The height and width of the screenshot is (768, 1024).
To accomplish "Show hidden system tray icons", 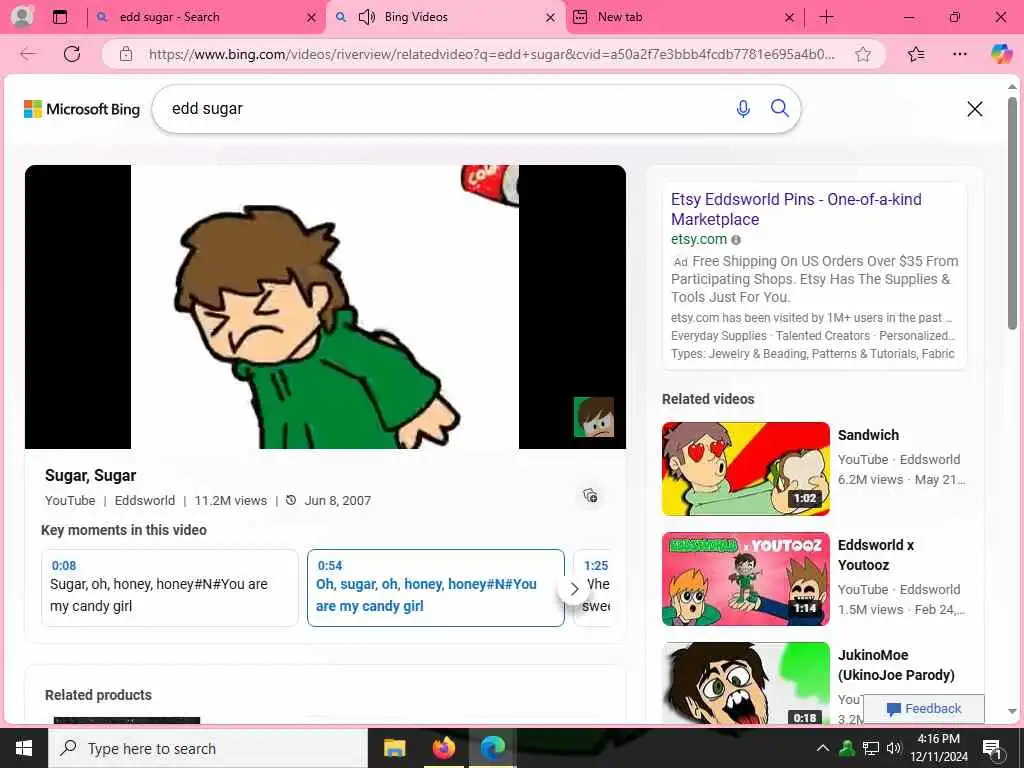I will pyautogui.click(x=823, y=748).
